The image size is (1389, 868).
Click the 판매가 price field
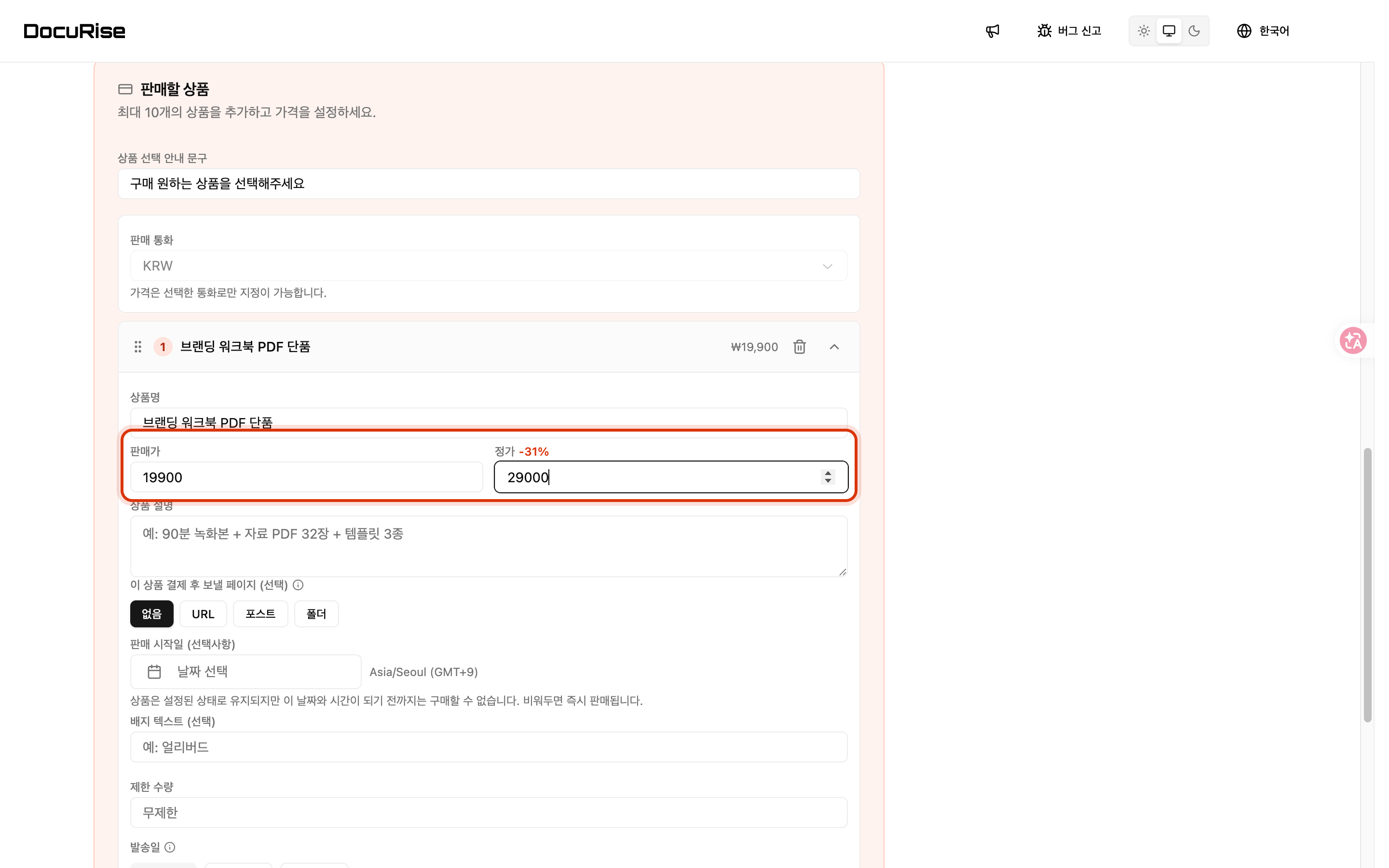[x=307, y=477]
